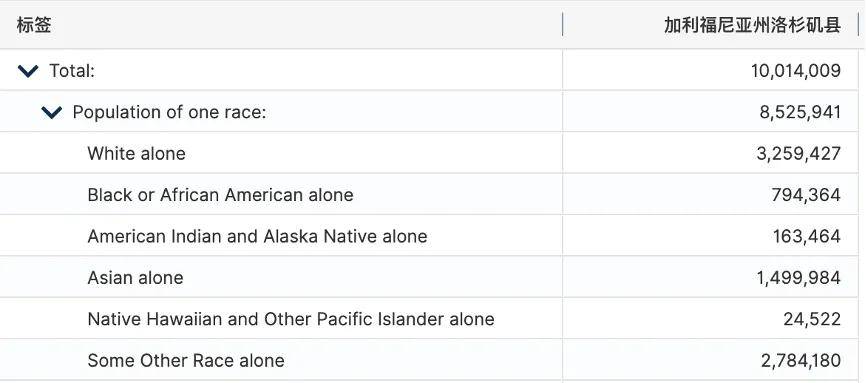Click the White alone value 3,259,427

point(799,154)
